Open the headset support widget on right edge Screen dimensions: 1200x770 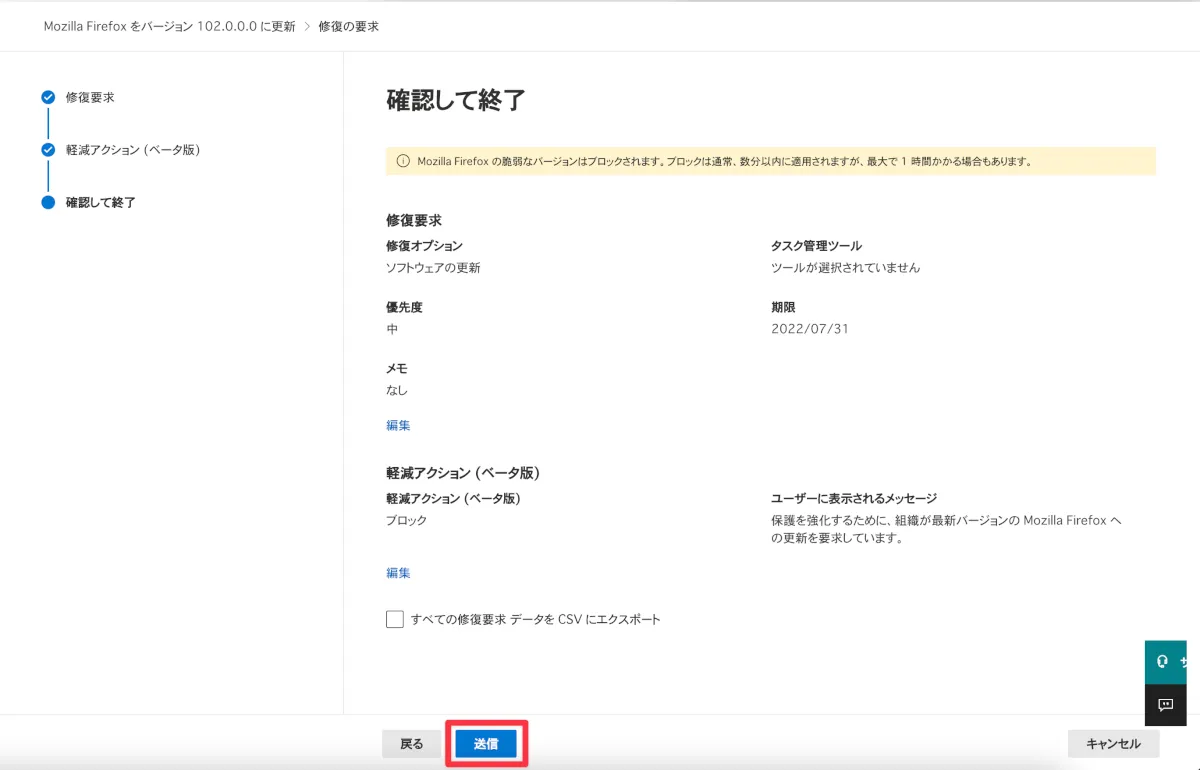tap(1165, 662)
